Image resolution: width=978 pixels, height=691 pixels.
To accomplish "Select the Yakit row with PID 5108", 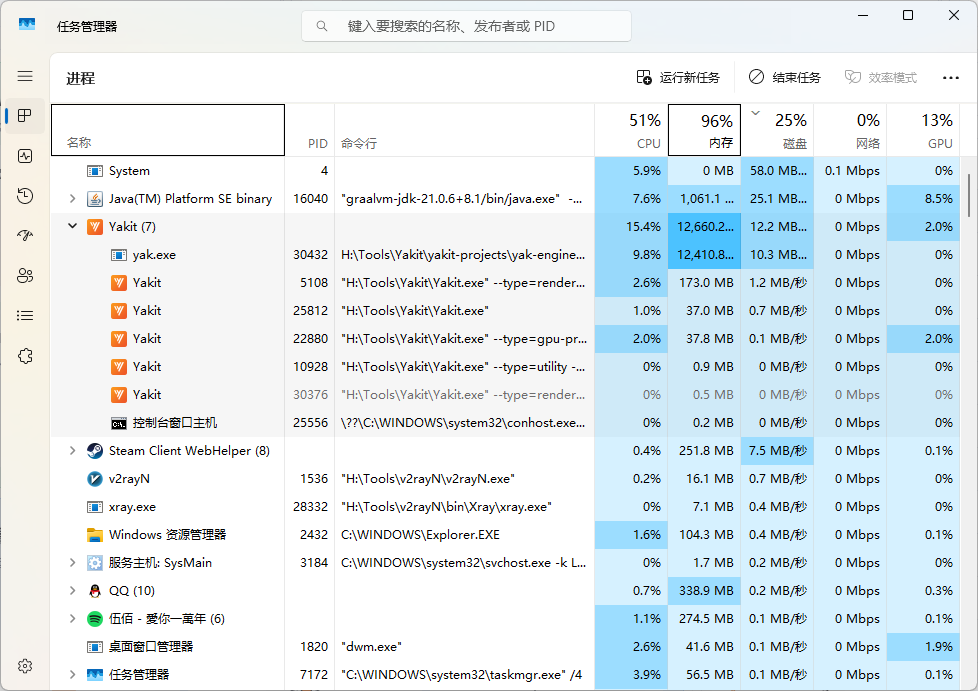I will coord(505,283).
